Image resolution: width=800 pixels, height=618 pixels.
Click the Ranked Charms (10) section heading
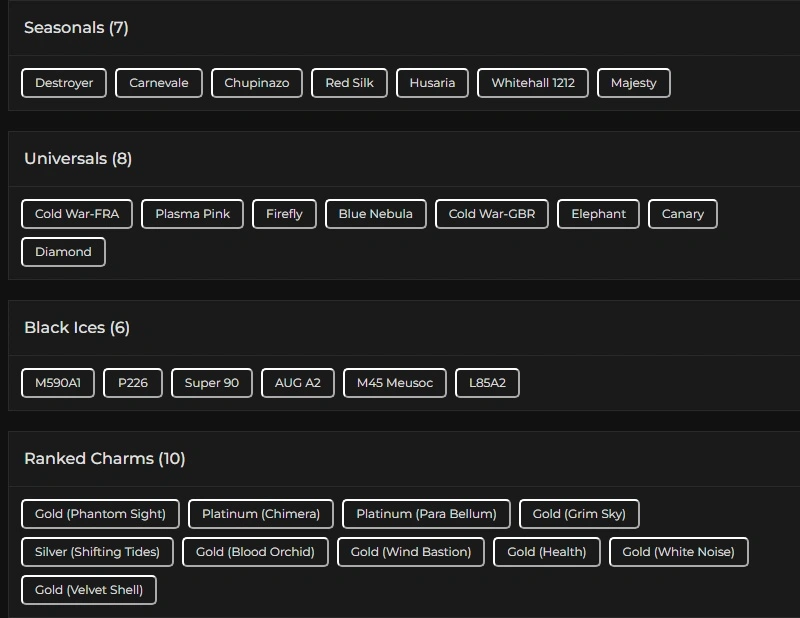(x=105, y=459)
